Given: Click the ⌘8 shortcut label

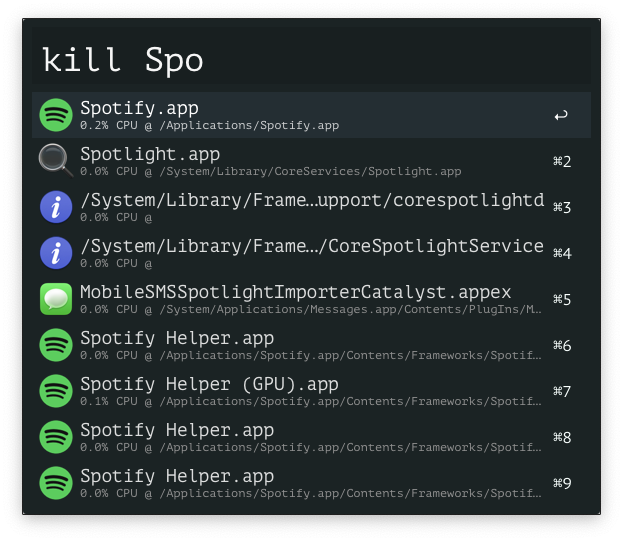Looking at the screenshot, I should (562, 437).
